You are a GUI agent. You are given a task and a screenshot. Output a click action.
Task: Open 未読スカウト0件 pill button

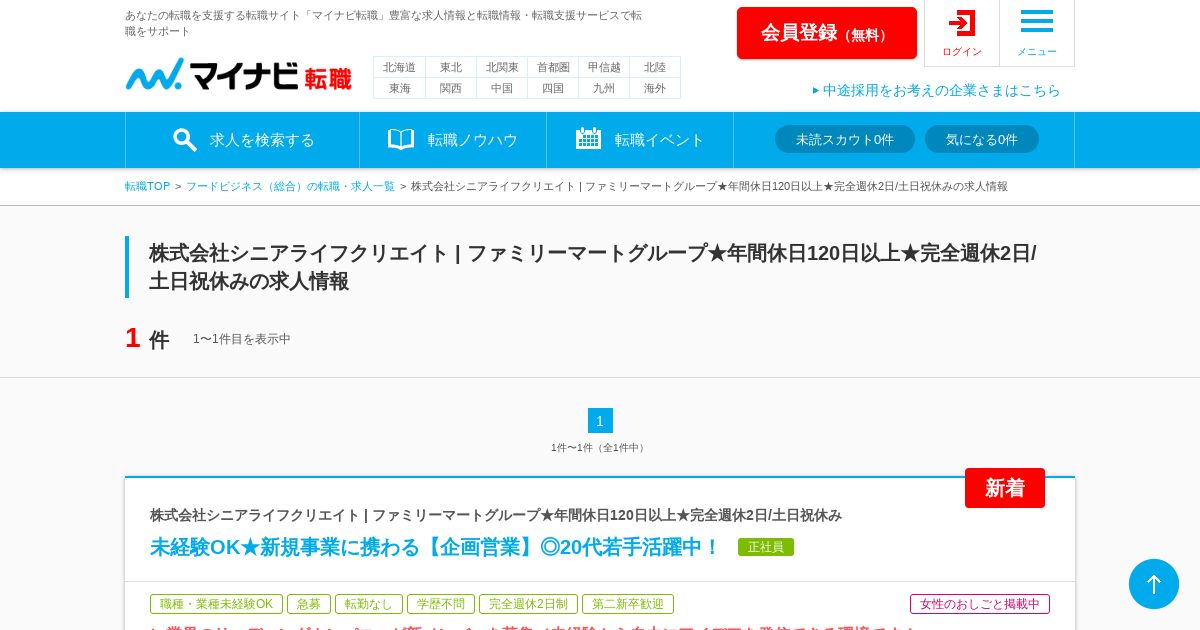pyautogui.click(x=845, y=139)
